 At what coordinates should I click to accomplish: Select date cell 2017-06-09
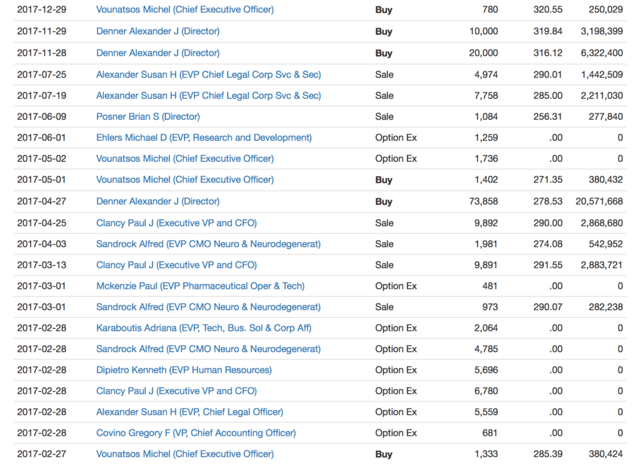(42, 116)
